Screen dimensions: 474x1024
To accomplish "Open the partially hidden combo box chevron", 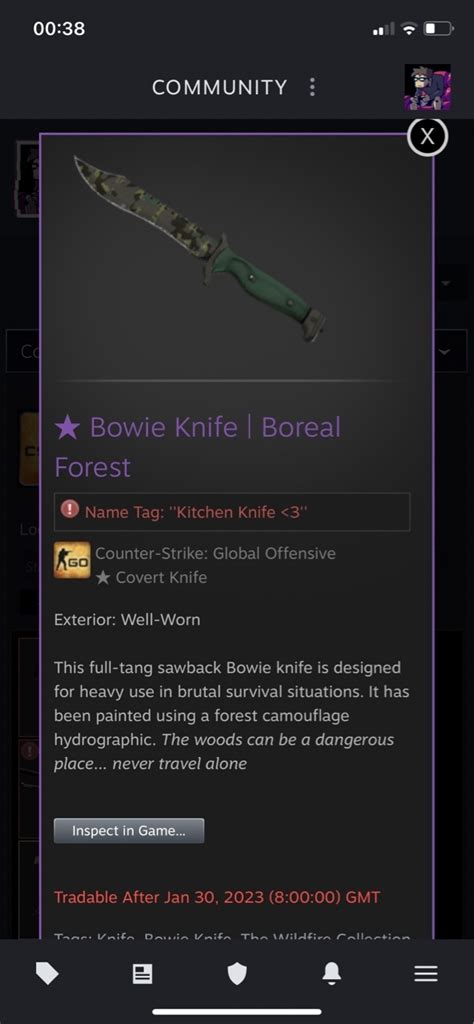I will (445, 352).
